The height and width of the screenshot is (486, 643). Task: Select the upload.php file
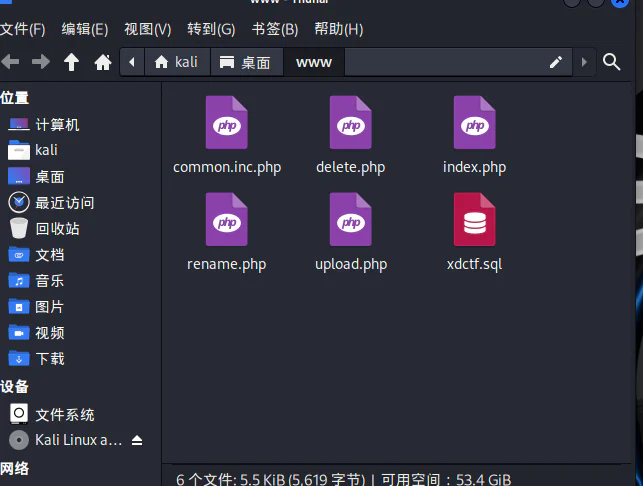[351, 232]
